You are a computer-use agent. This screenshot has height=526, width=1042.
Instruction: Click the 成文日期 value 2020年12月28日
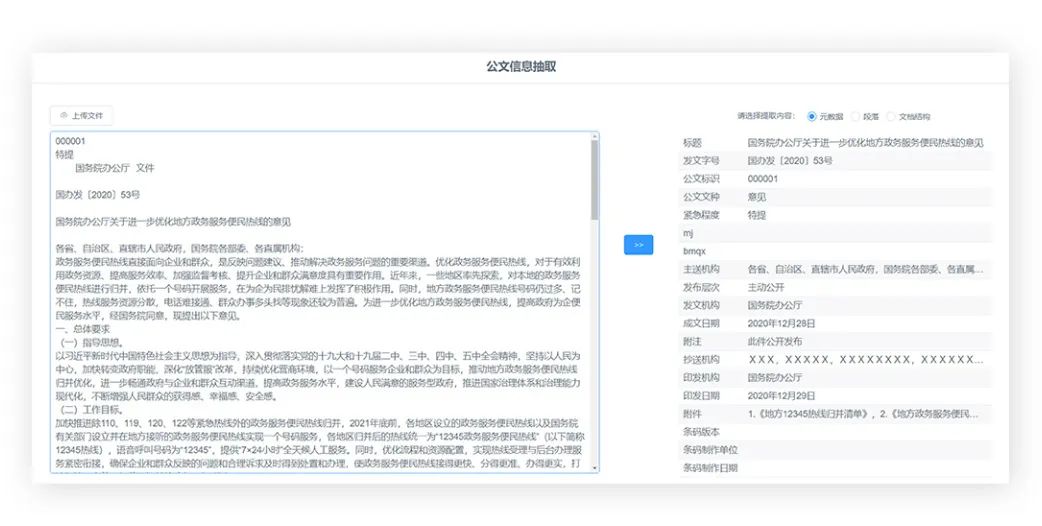point(781,323)
